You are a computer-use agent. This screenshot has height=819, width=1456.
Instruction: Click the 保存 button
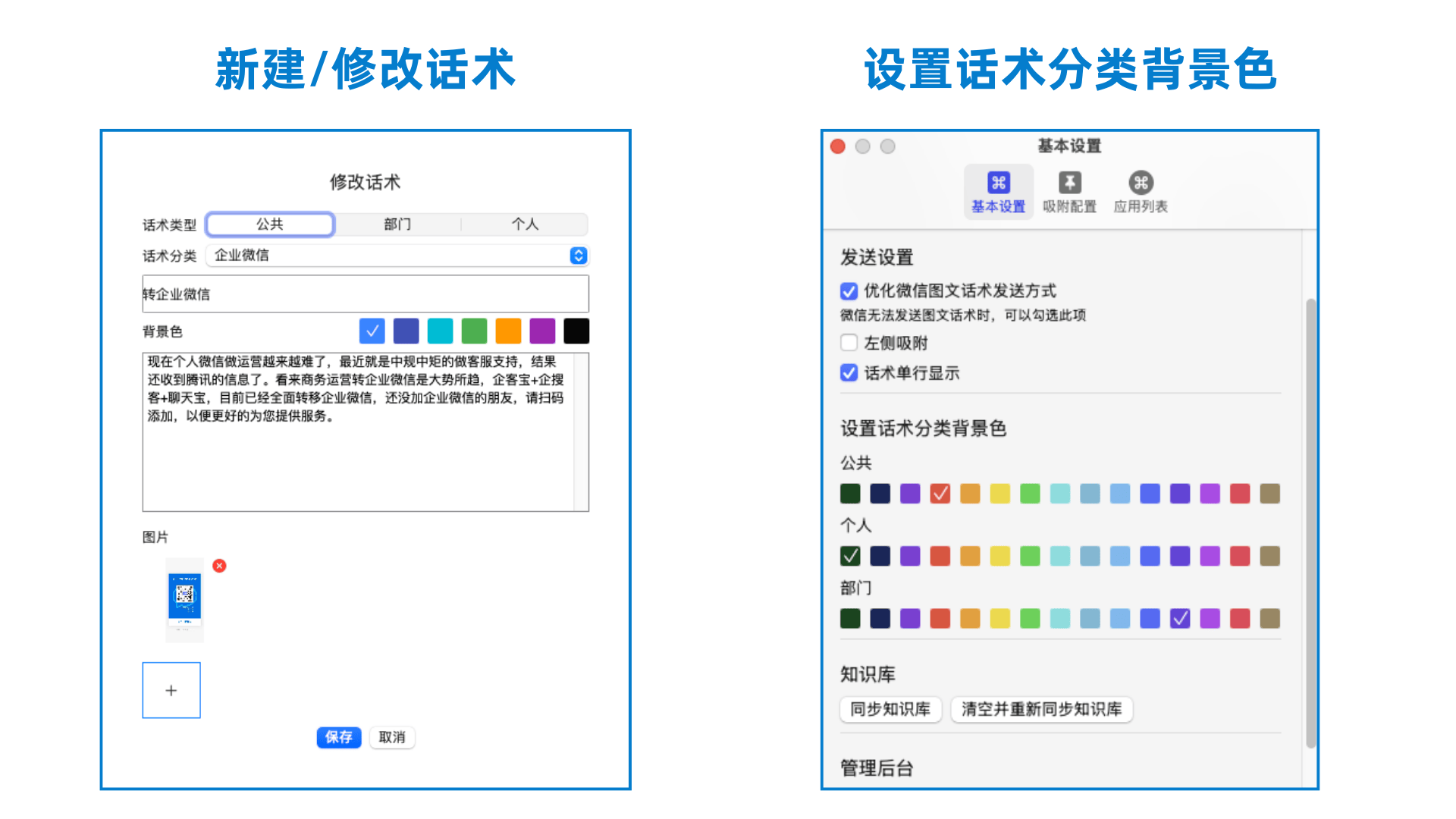(x=338, y=737)
